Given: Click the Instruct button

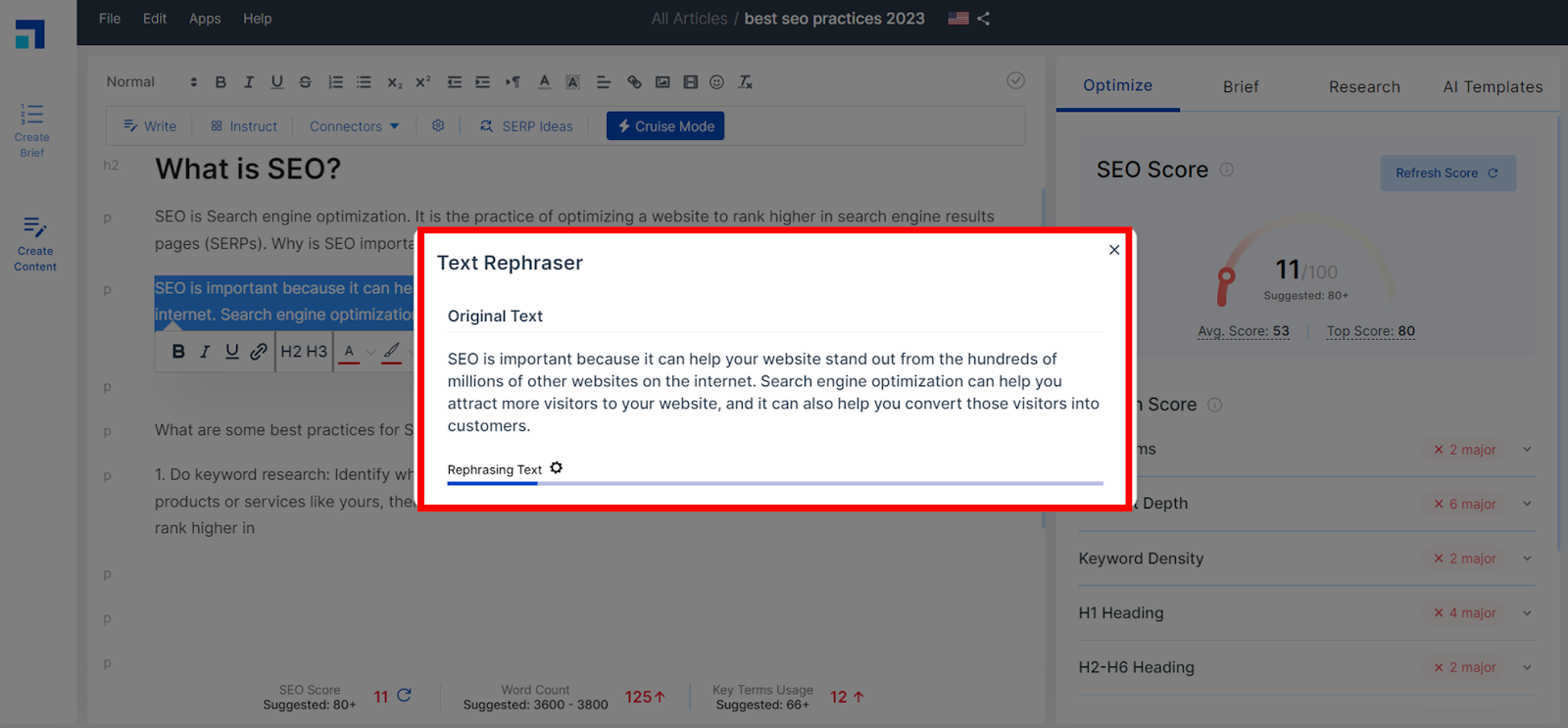Looking at the screenshot, I should point(244,126).
